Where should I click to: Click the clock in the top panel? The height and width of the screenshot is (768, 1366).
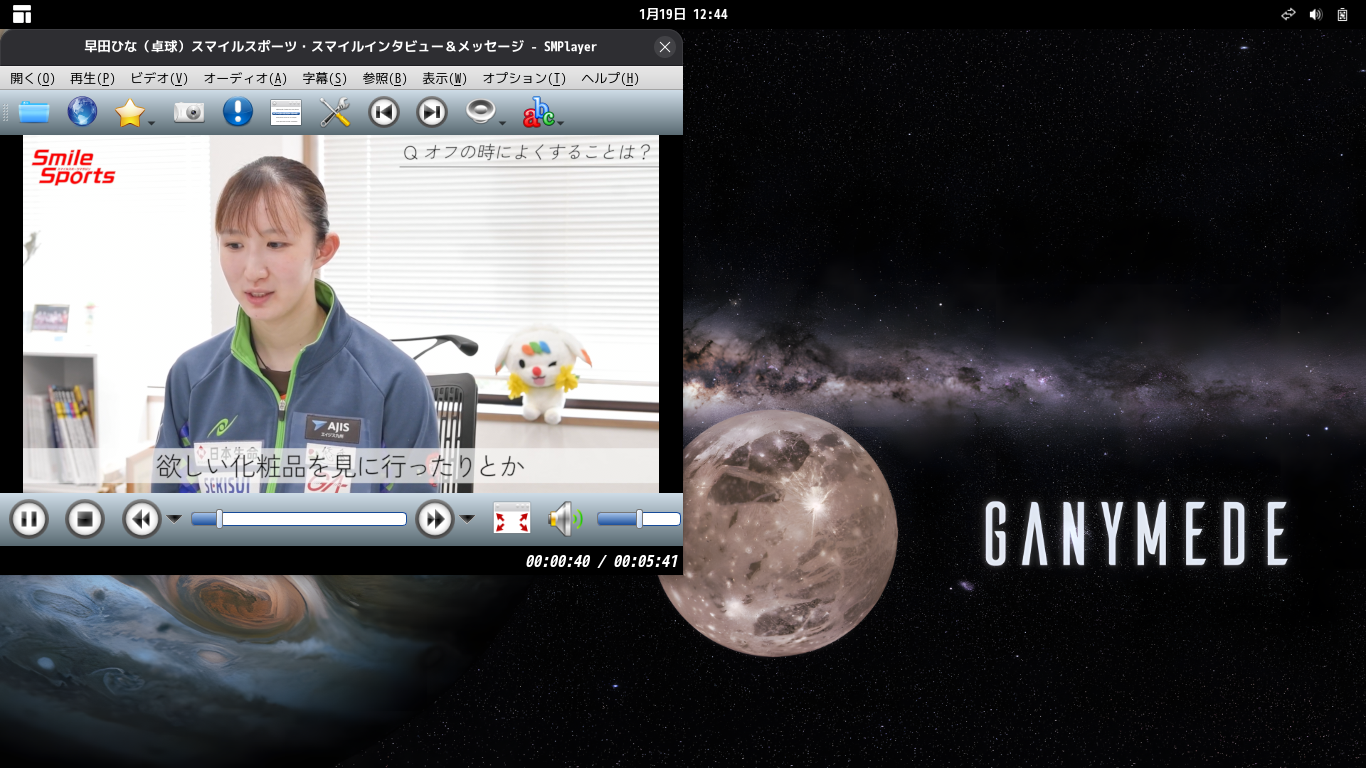click(x=683, y=14)
